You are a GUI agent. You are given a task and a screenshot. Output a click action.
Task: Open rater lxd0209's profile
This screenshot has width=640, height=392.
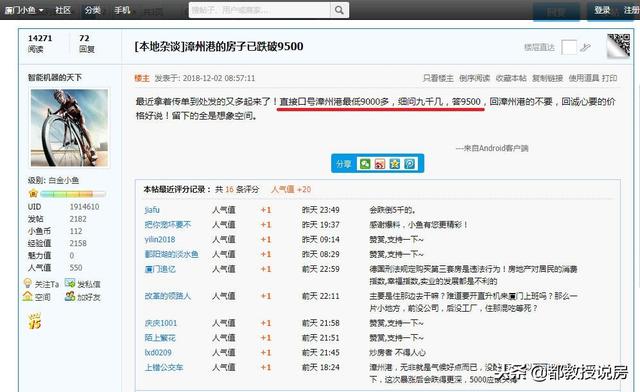(x=158, y=352)
